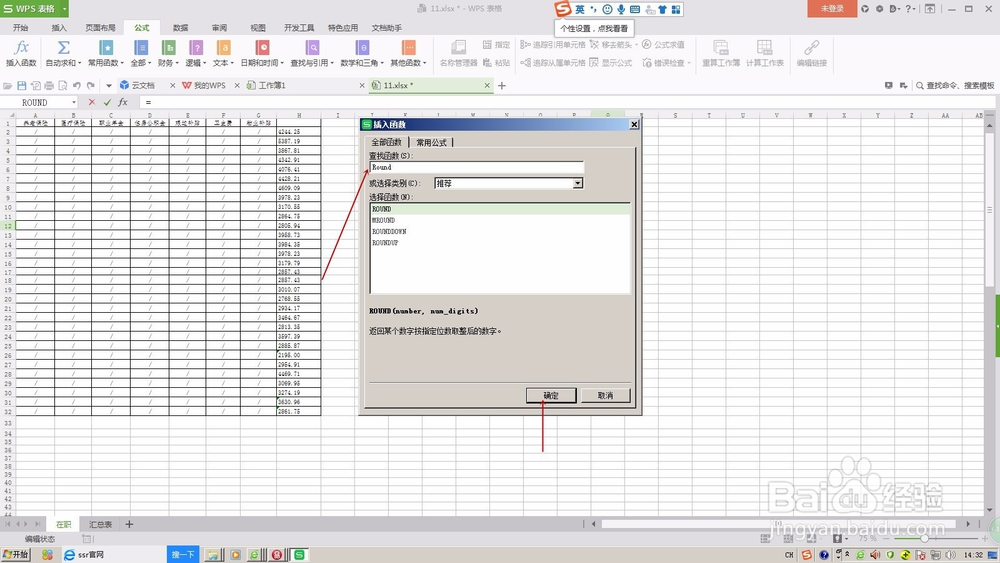
Task: Click the print icon in quick toolbar
Action: point(49,85)
